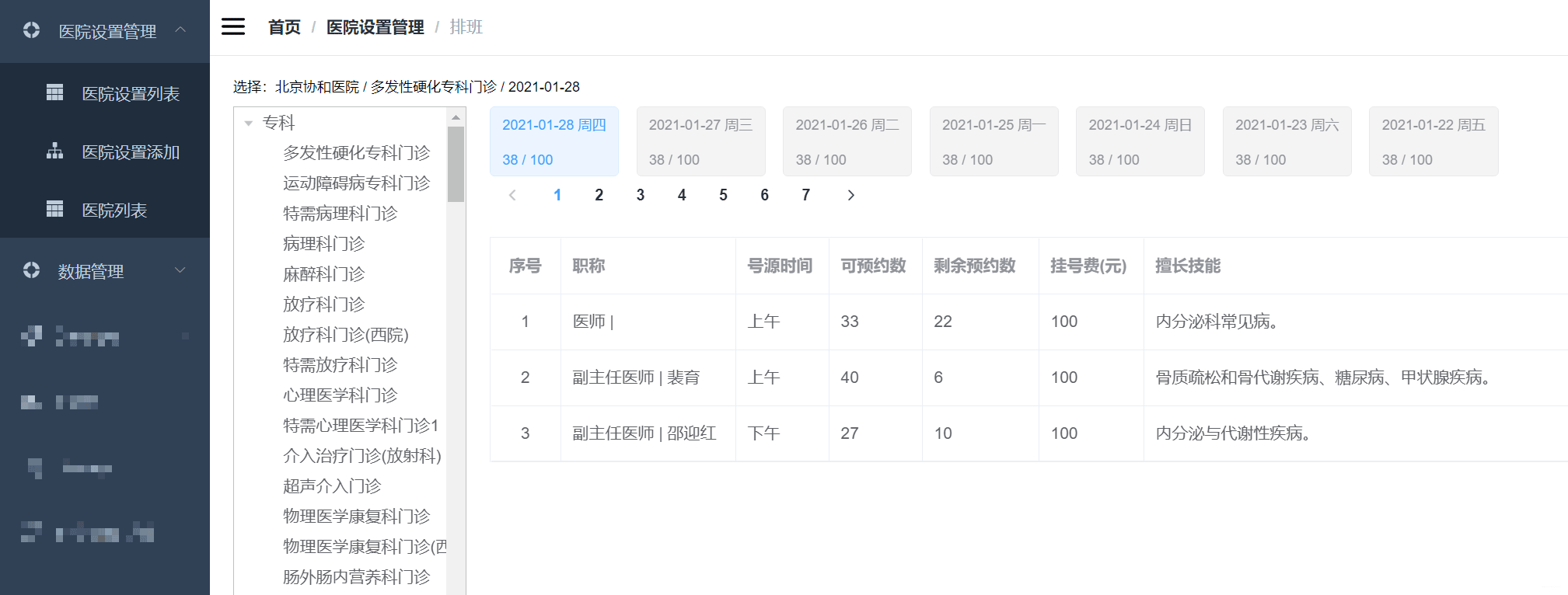Select the 2021-01-28 周四 date card

[x=554, y=141]
